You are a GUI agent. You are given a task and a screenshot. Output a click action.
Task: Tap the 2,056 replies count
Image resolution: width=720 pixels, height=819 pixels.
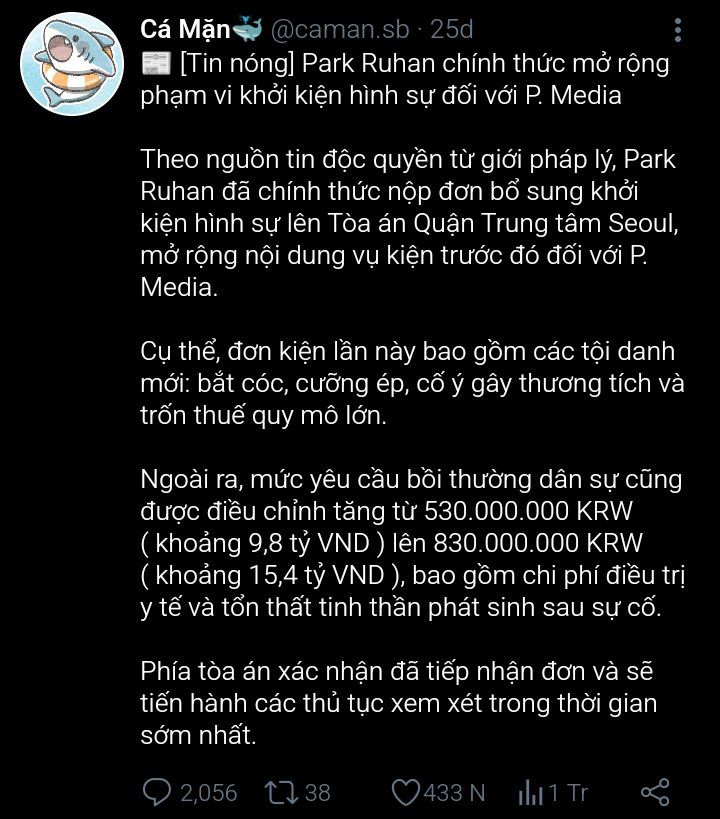pyautogui.click(x=208, y=793)
